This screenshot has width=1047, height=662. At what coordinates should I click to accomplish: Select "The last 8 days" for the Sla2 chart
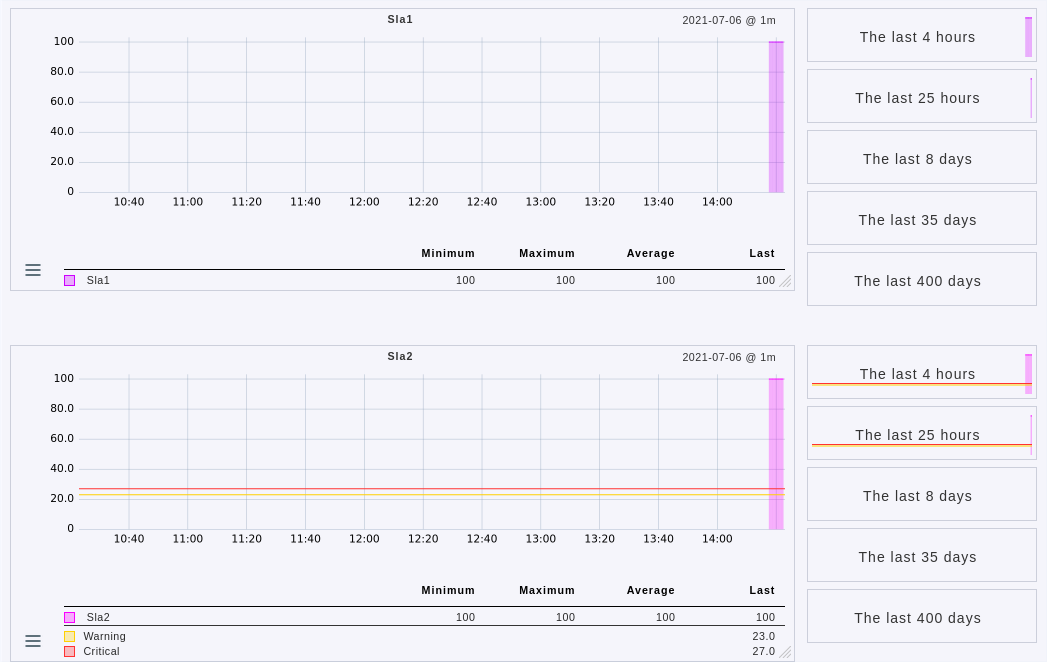click(x=917, y=495)
